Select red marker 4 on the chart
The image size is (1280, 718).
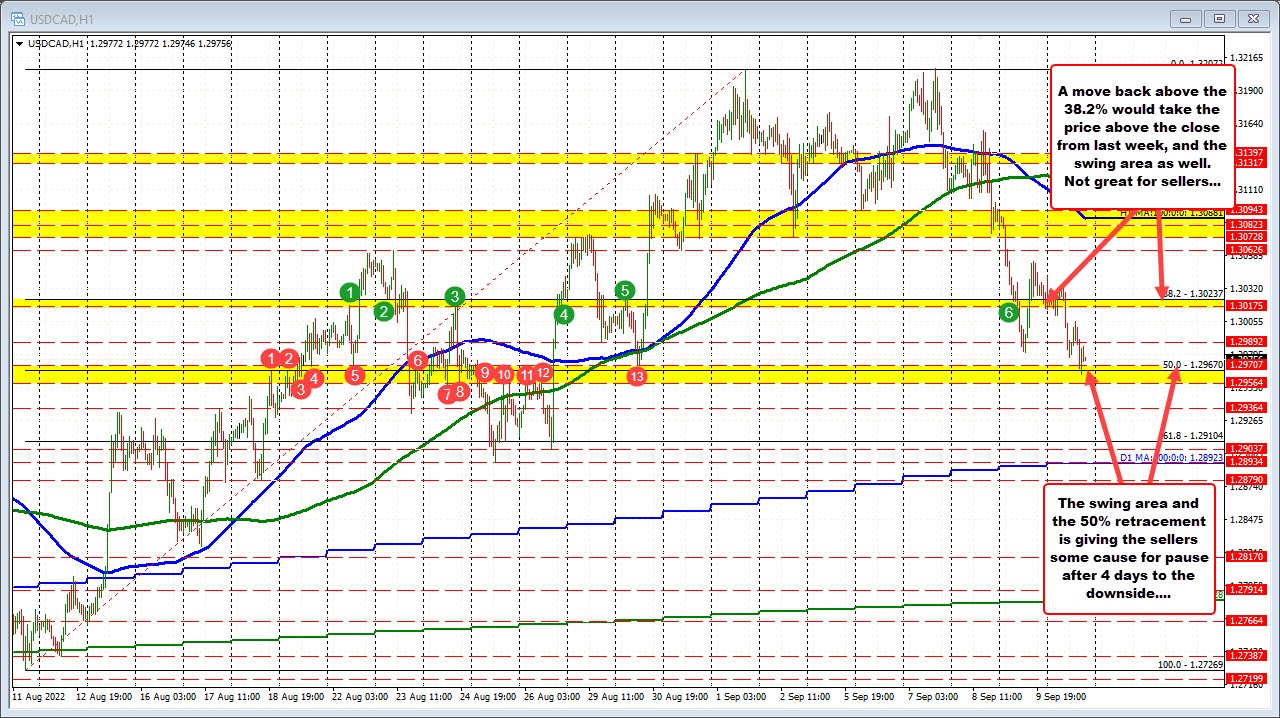313,378
